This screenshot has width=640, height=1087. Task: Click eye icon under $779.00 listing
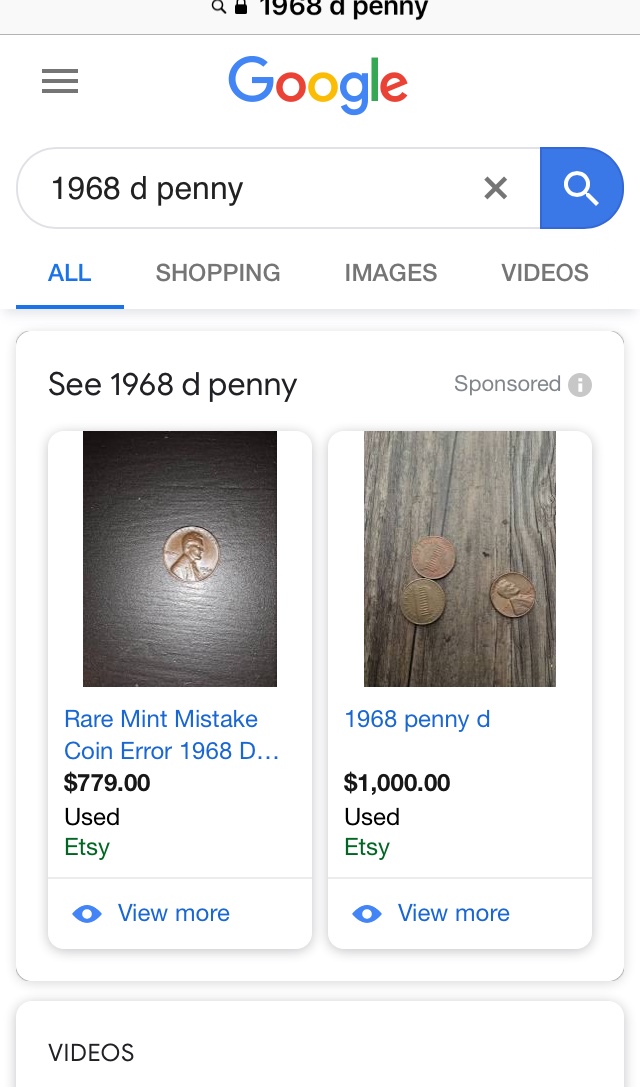(x=87, y=914)
